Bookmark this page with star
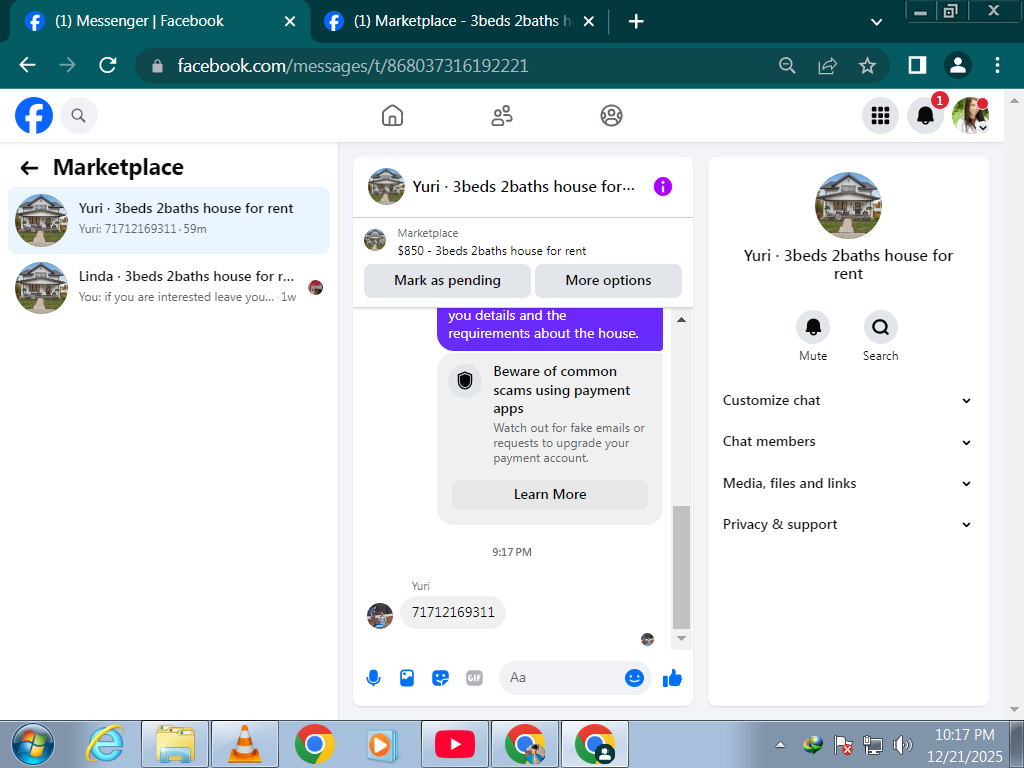Viewport: 1024px width, 768px height. pyautogui.click(x=867, y=65)
